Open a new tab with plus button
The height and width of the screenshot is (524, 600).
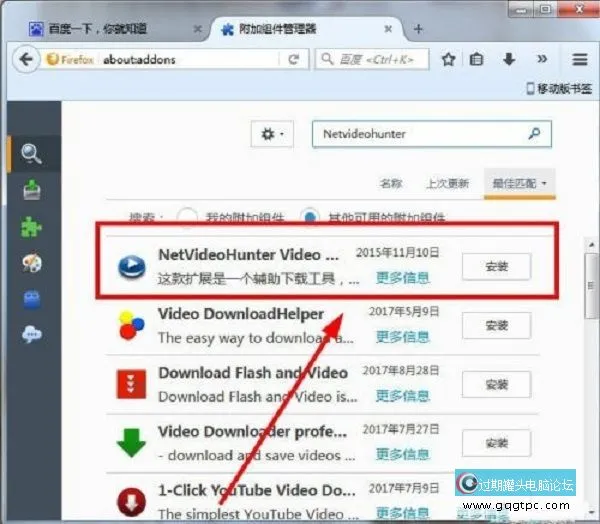point(418,29)
